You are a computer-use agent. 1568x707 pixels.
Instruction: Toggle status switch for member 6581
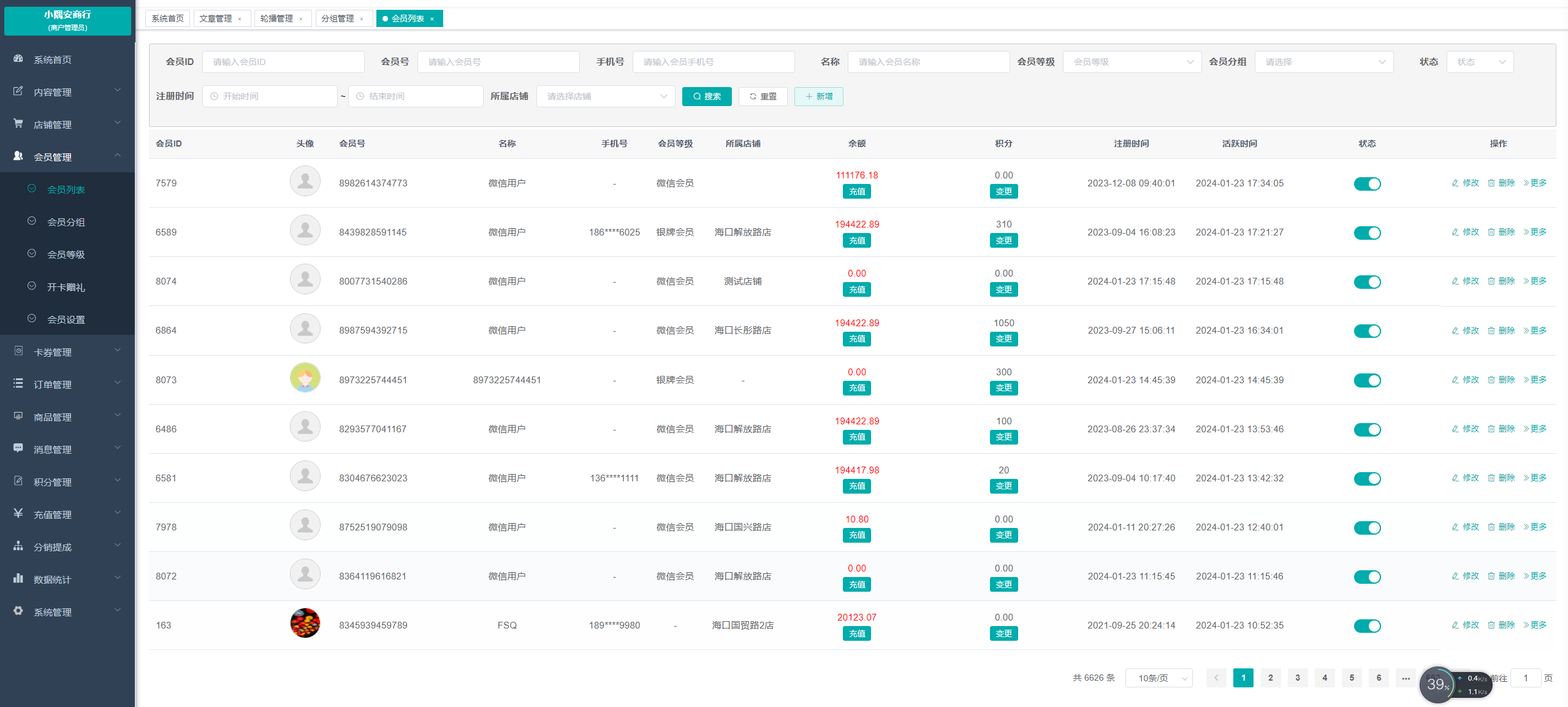point(1367,478)
